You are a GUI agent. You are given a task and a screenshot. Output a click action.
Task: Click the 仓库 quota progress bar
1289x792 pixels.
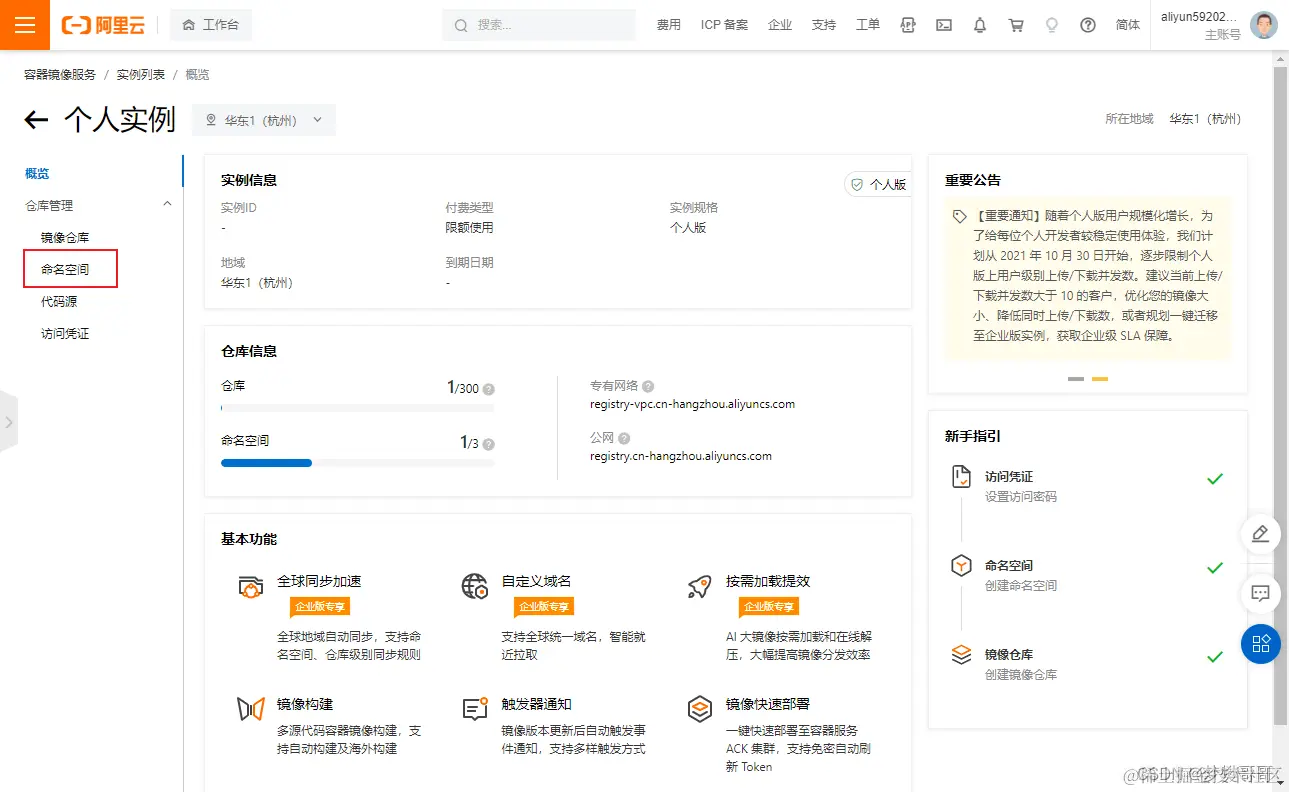[357, 408]
